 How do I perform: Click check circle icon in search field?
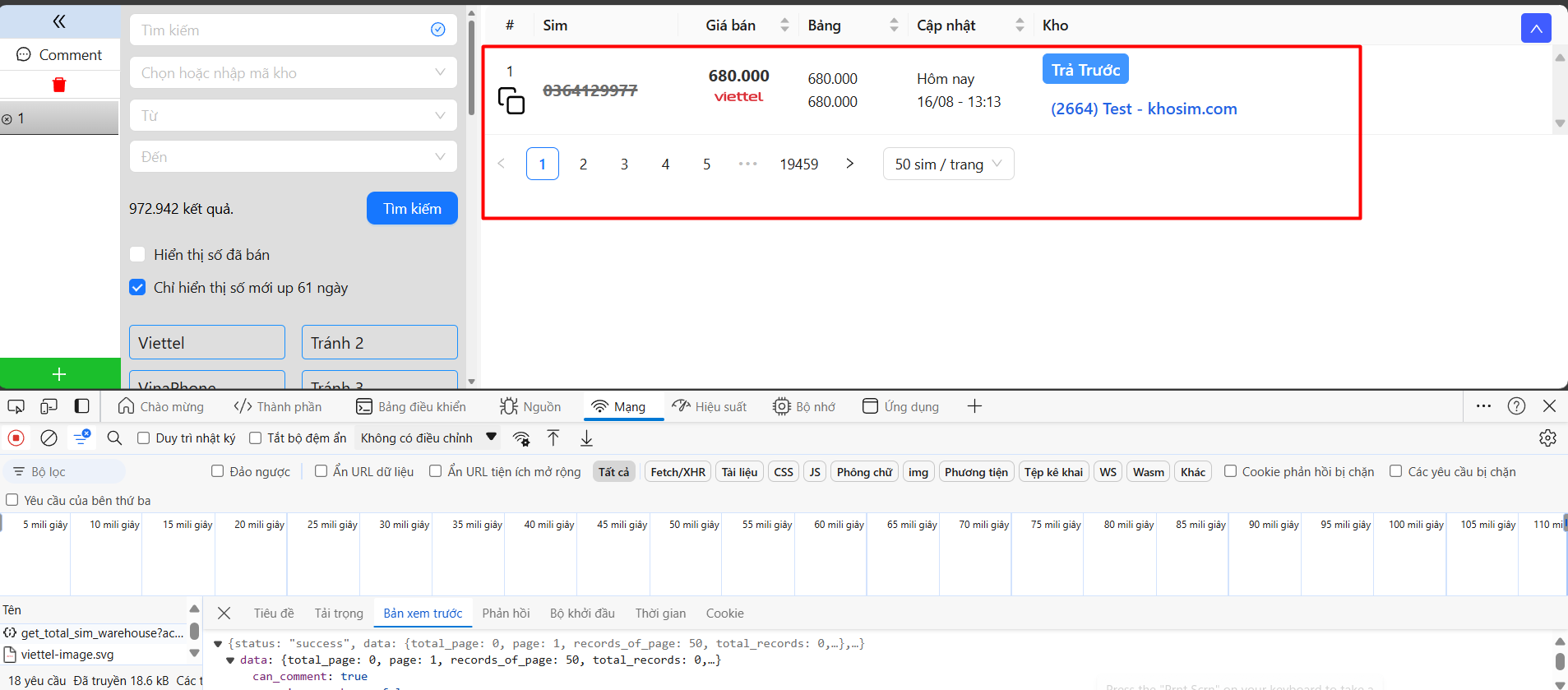(438, 30)
